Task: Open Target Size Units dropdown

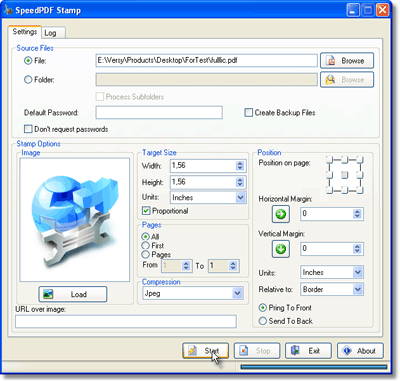Action: click(x=240, y=198)
